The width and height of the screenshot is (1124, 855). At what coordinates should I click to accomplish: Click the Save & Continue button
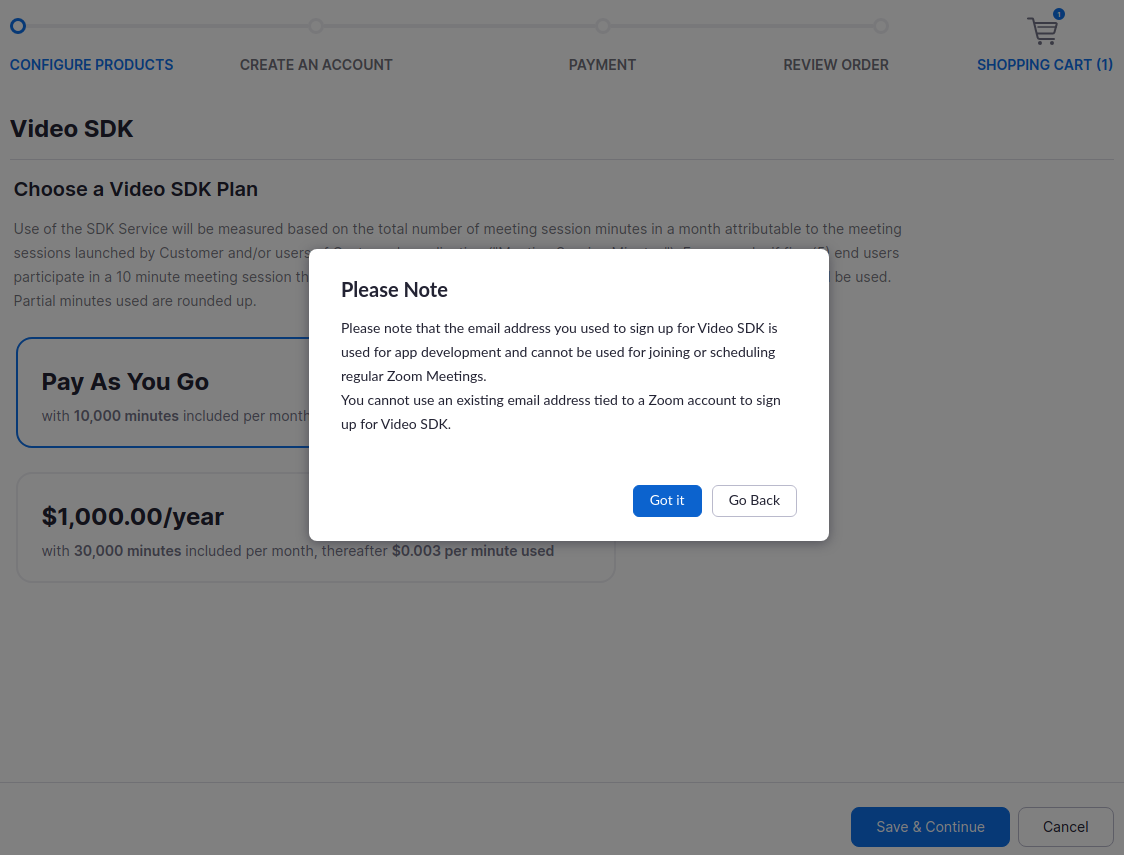[x=930, y=826]
